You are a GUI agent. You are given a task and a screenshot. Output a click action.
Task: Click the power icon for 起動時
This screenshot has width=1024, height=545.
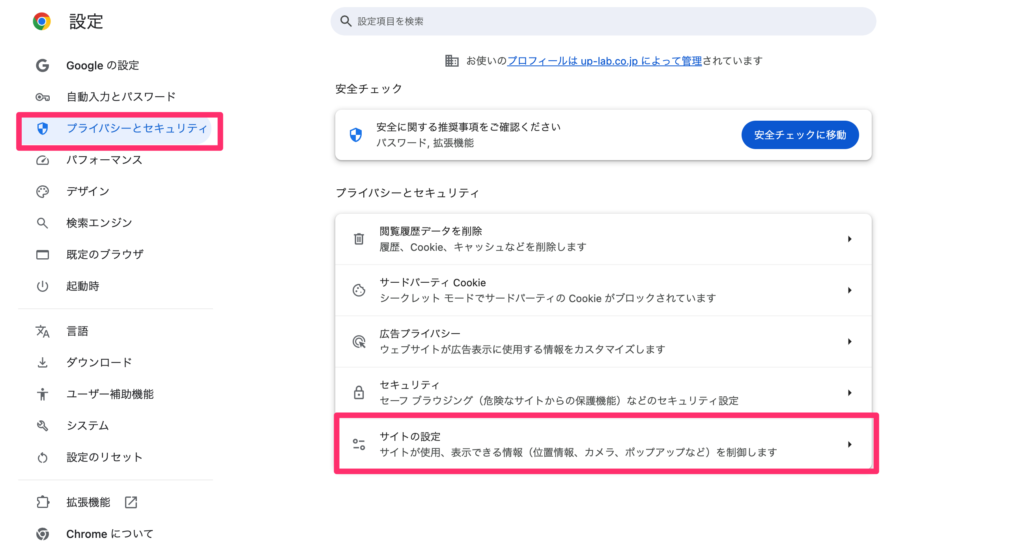click(42, 286)
